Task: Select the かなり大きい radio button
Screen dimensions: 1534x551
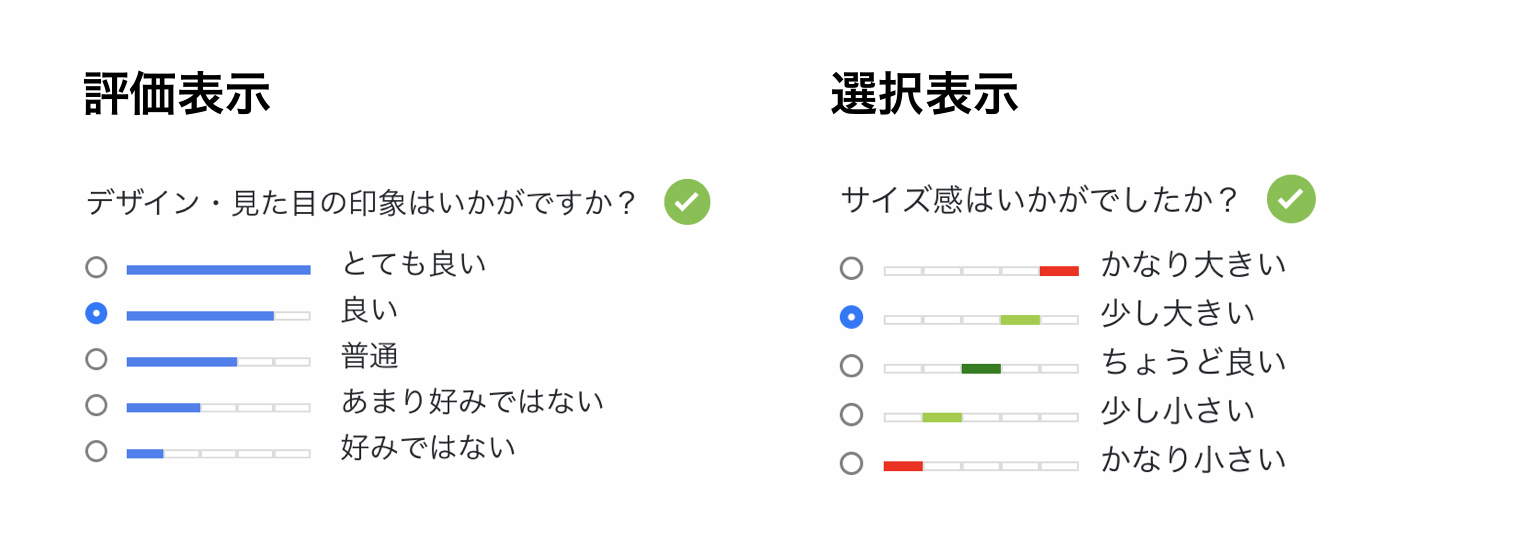Action: click(x=851, y=268)
